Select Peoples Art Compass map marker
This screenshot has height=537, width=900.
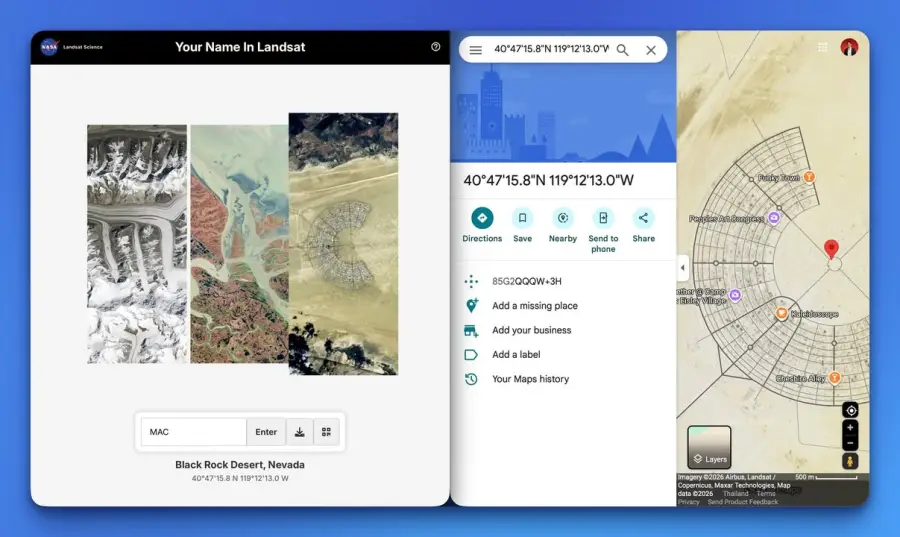click(774, 217)
